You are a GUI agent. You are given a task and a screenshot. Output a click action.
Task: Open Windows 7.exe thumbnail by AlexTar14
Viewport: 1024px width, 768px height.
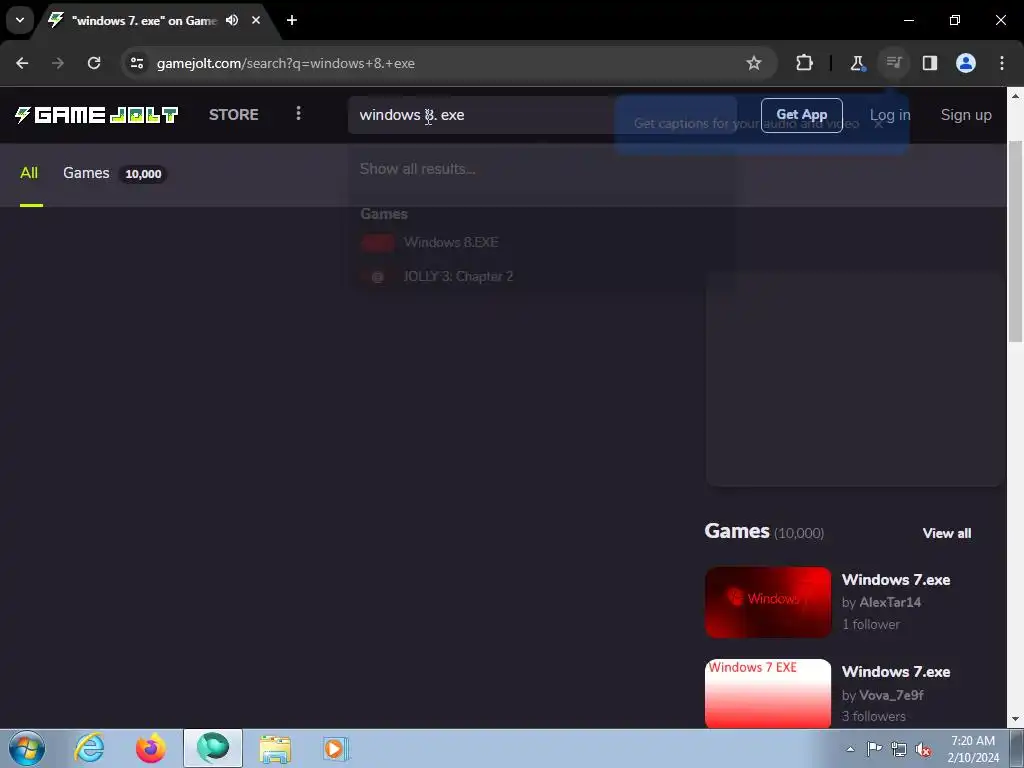point(768,602)
